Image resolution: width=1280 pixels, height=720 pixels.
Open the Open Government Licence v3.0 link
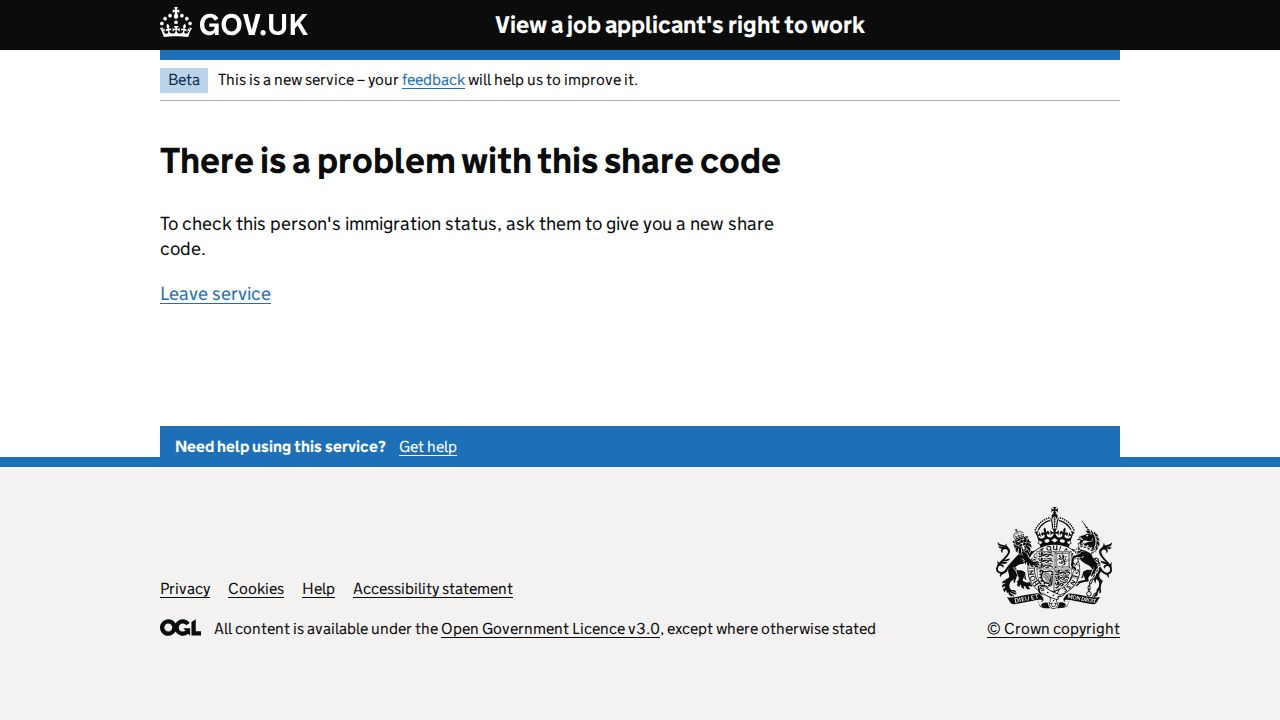(550, 629)
